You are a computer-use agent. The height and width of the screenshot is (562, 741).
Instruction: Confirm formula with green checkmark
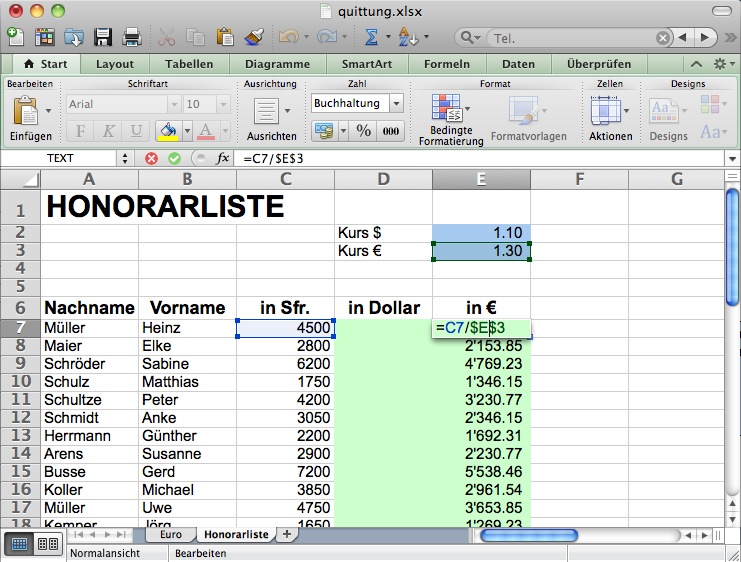[x=174, y=158]
